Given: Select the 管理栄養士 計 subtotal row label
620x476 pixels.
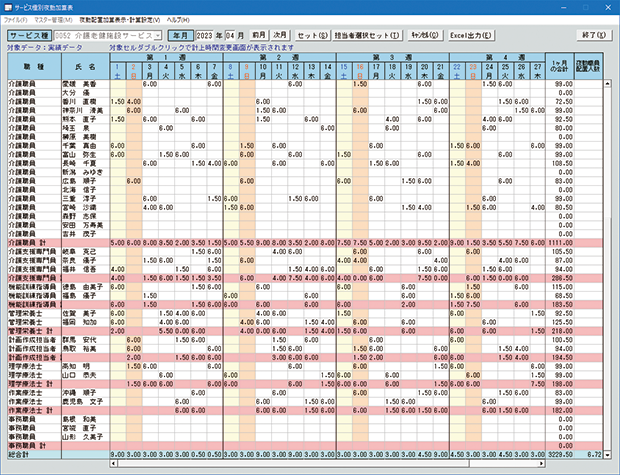Looking at the screenshot, I should (x=34, y=331).
